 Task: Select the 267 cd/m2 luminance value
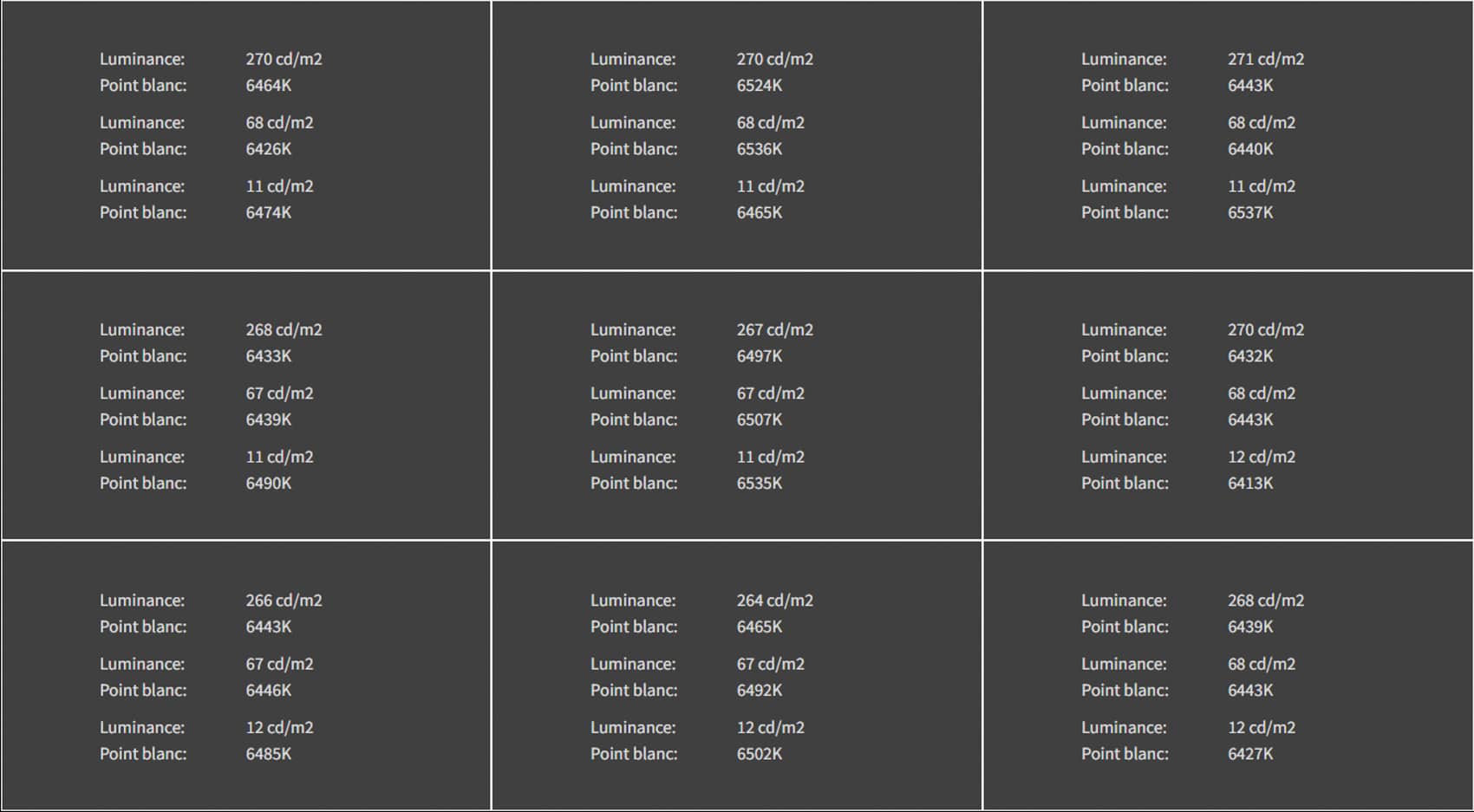(775, 329)
